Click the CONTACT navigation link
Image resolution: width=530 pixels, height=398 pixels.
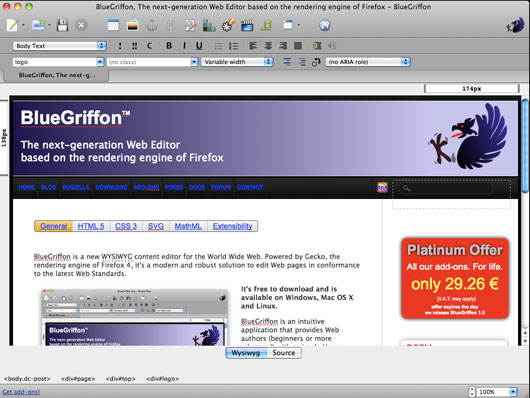[250, 187]
